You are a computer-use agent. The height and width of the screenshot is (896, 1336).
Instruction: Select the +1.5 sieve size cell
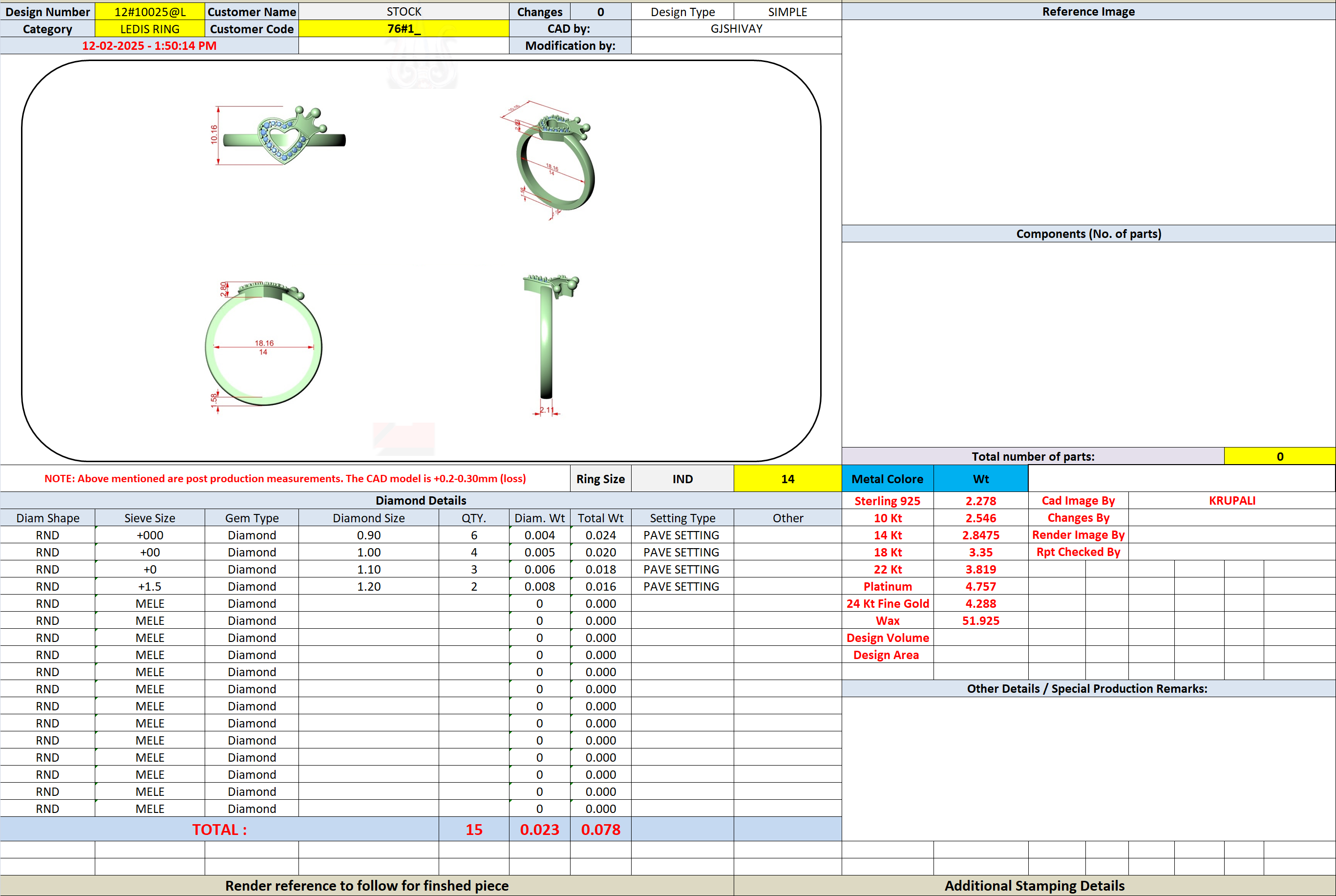point(149,586)
